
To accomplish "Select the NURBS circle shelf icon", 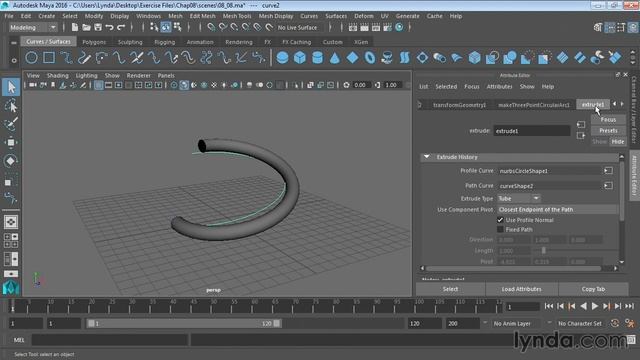I will [31, 58].
